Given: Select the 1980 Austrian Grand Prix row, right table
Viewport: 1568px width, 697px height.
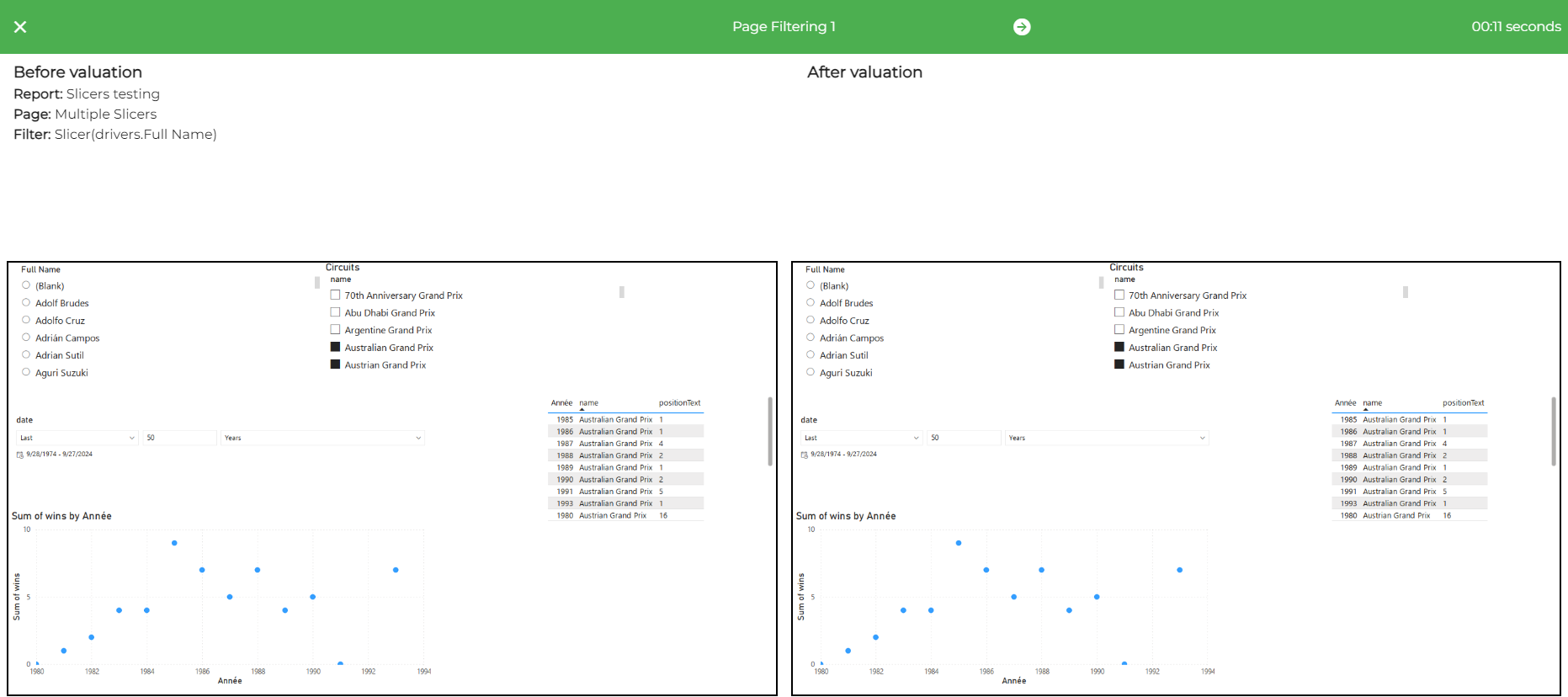Looking at the screenshot, I should click(1410, 515).
